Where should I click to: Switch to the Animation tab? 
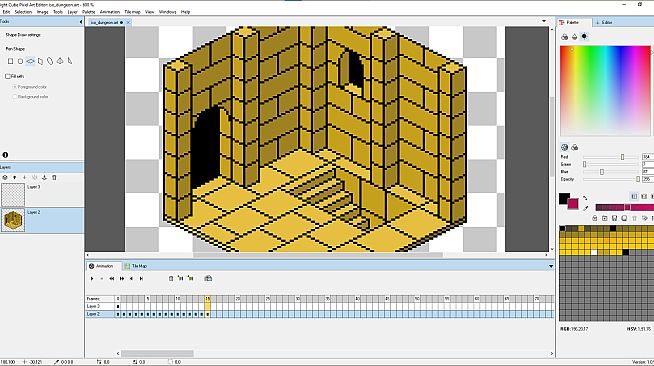click(104, 266)
